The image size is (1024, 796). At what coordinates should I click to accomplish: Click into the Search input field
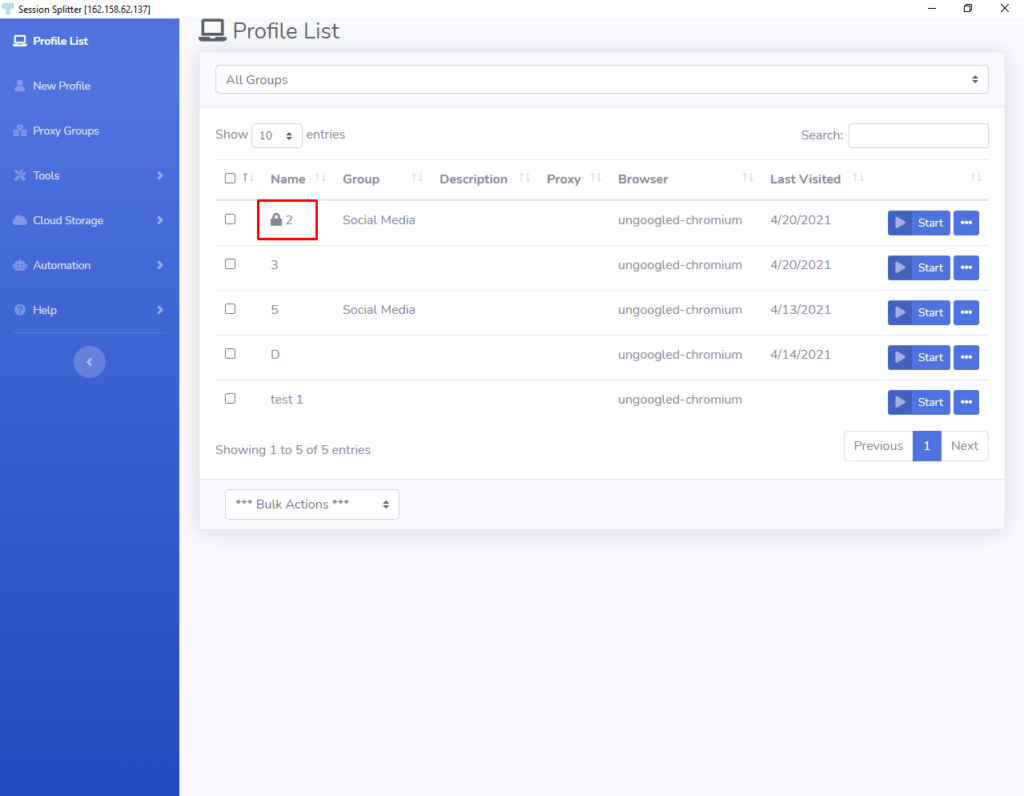[x=918, y=135]
